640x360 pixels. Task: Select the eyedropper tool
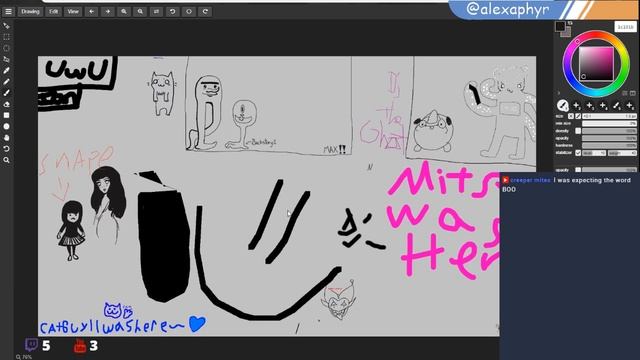(x=7, y=70)
